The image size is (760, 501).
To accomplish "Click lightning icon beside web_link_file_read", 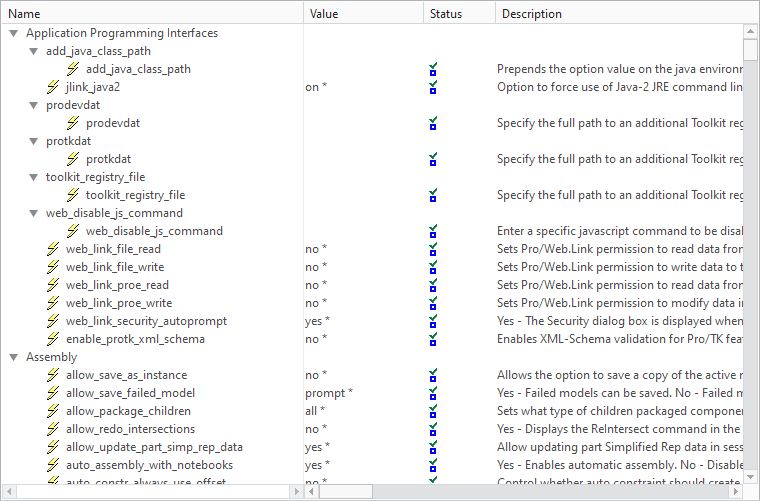I will click(x=53, y=249).
